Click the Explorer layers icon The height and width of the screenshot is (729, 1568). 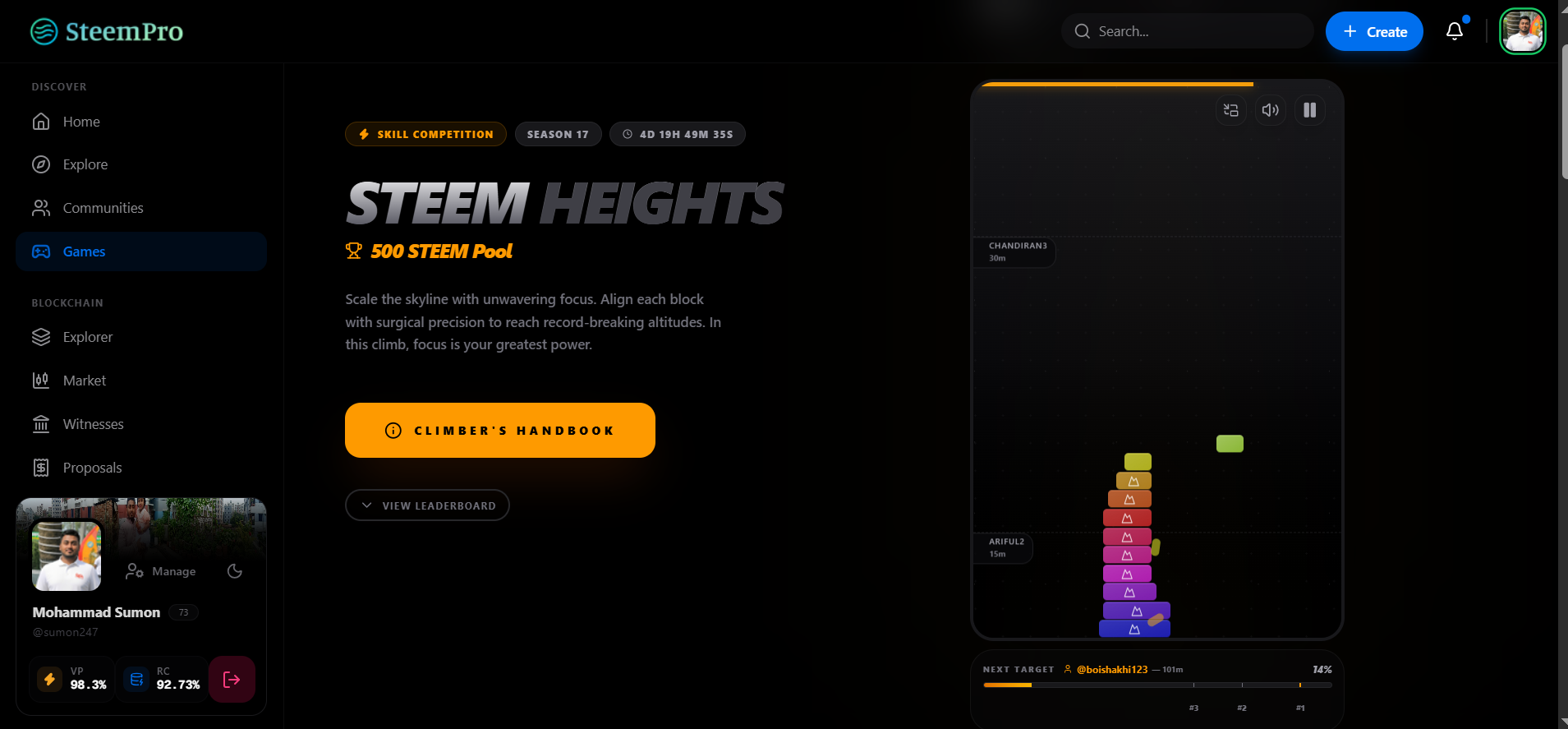point(41,337)
